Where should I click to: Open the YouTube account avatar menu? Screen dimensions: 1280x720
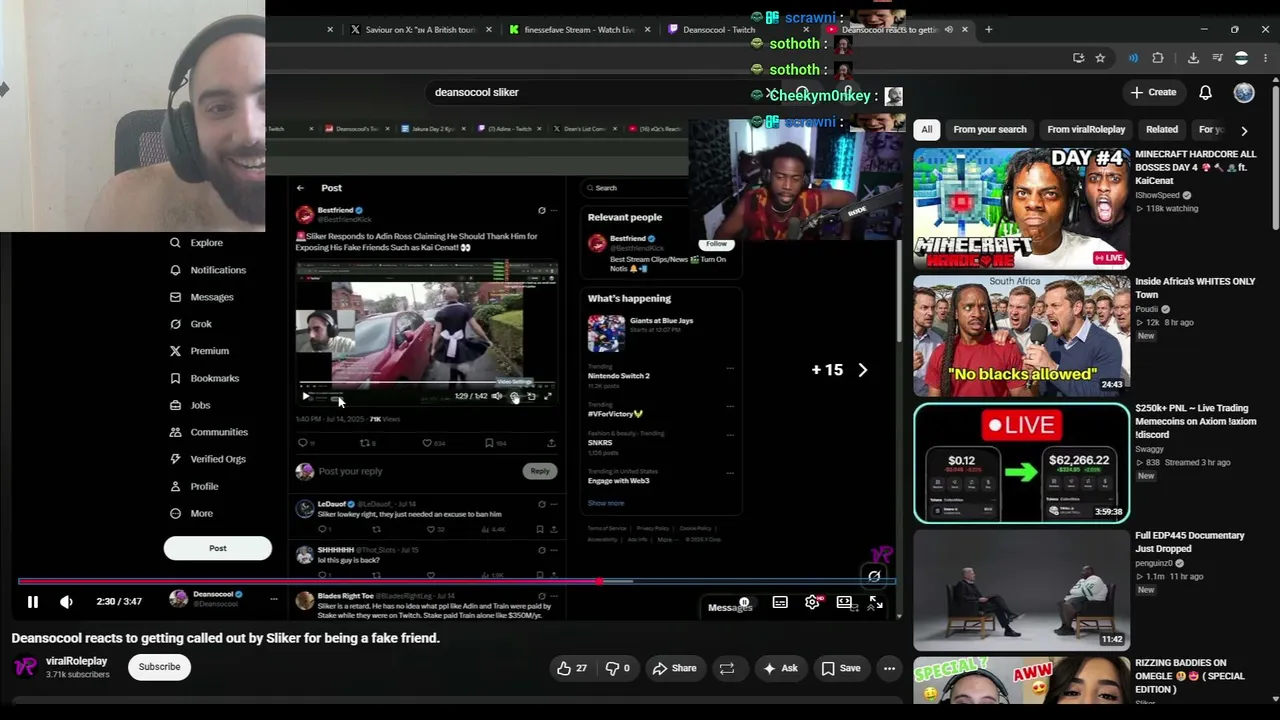coord(1244,92)
